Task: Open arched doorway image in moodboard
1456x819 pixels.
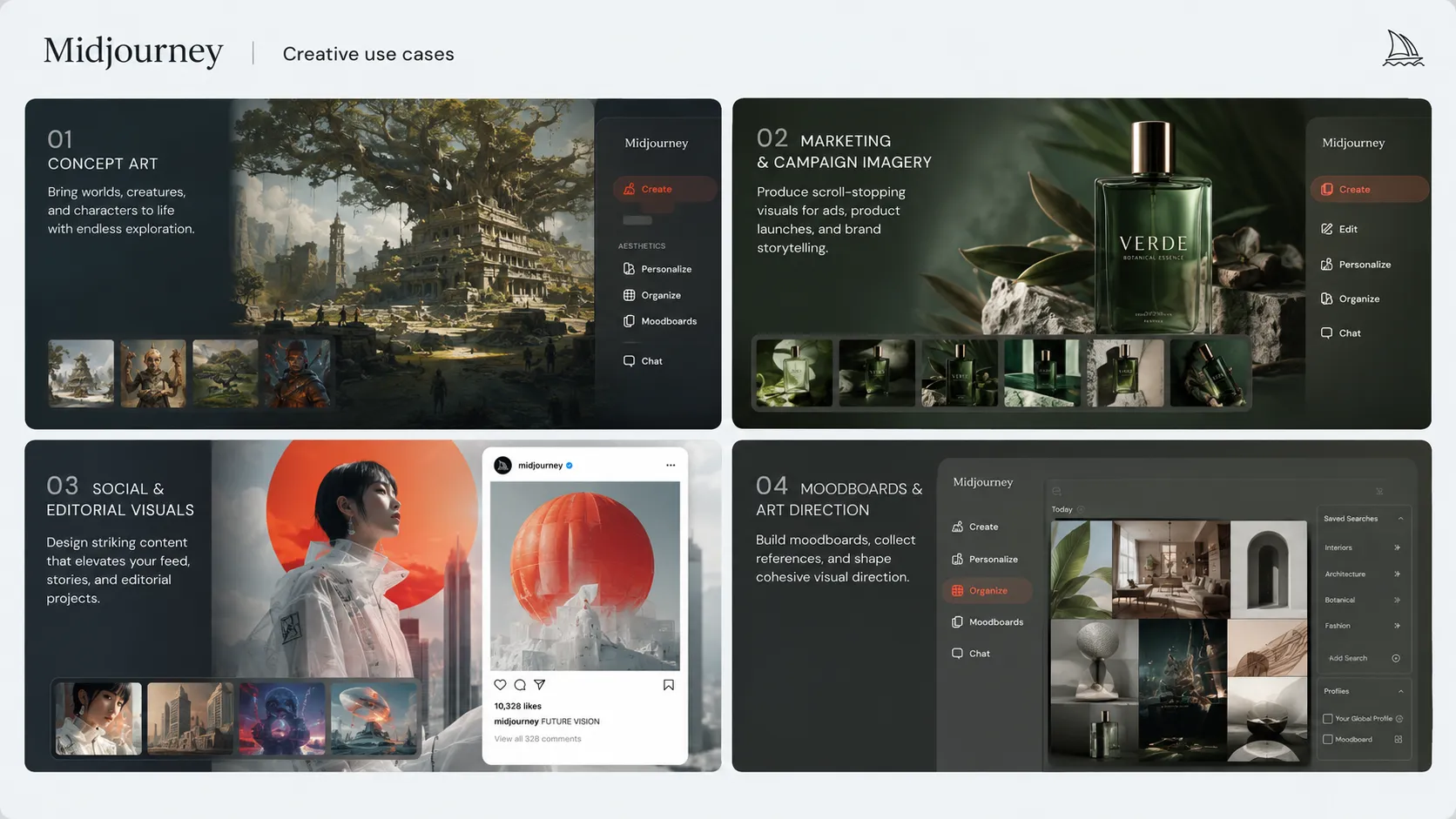Action: [1269, 569]
